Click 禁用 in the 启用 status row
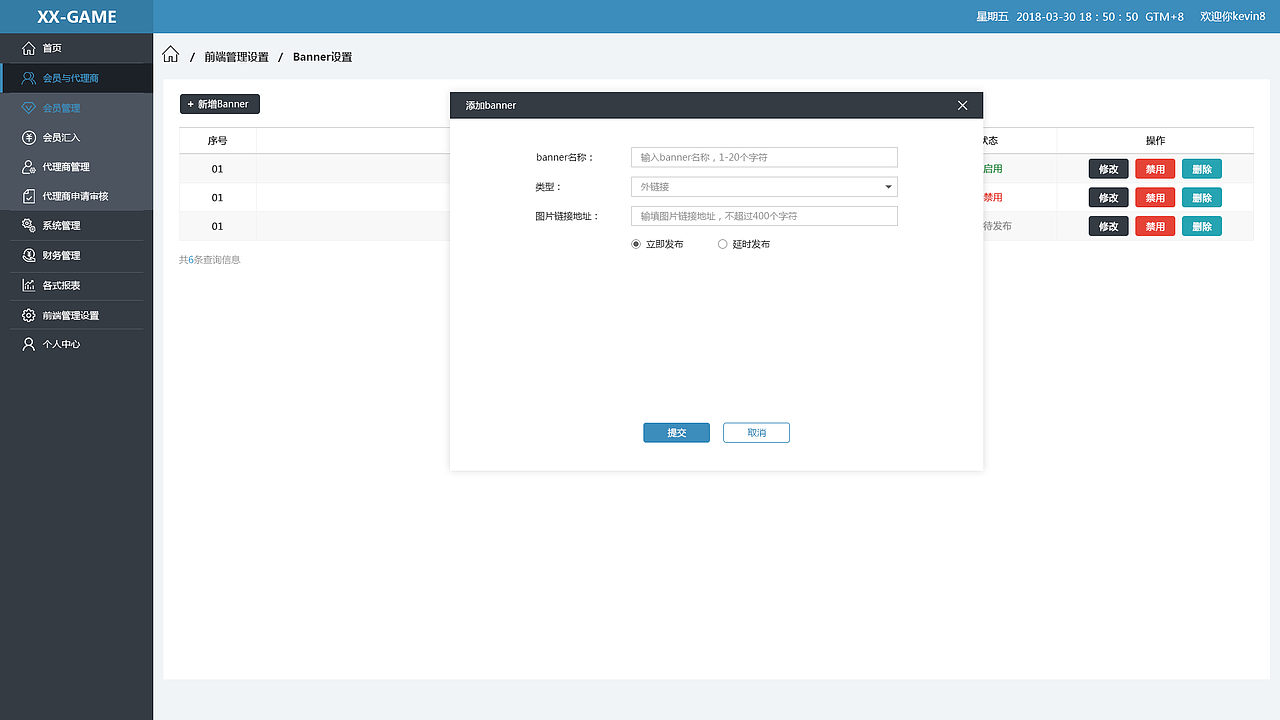Image resolution: width=1280 pixels, height=720 pixels. 1155,169
